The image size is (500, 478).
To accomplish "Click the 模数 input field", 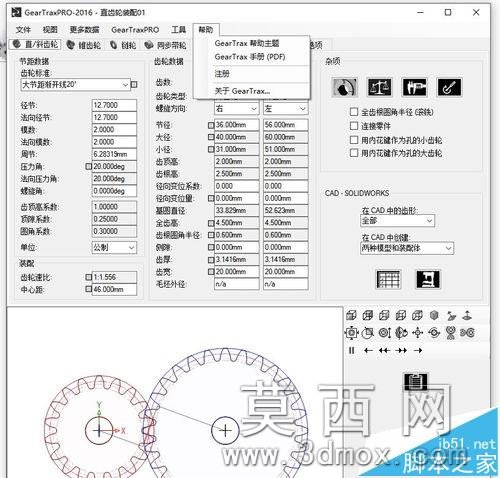I will pyautogui.click(x=114, y=130).
